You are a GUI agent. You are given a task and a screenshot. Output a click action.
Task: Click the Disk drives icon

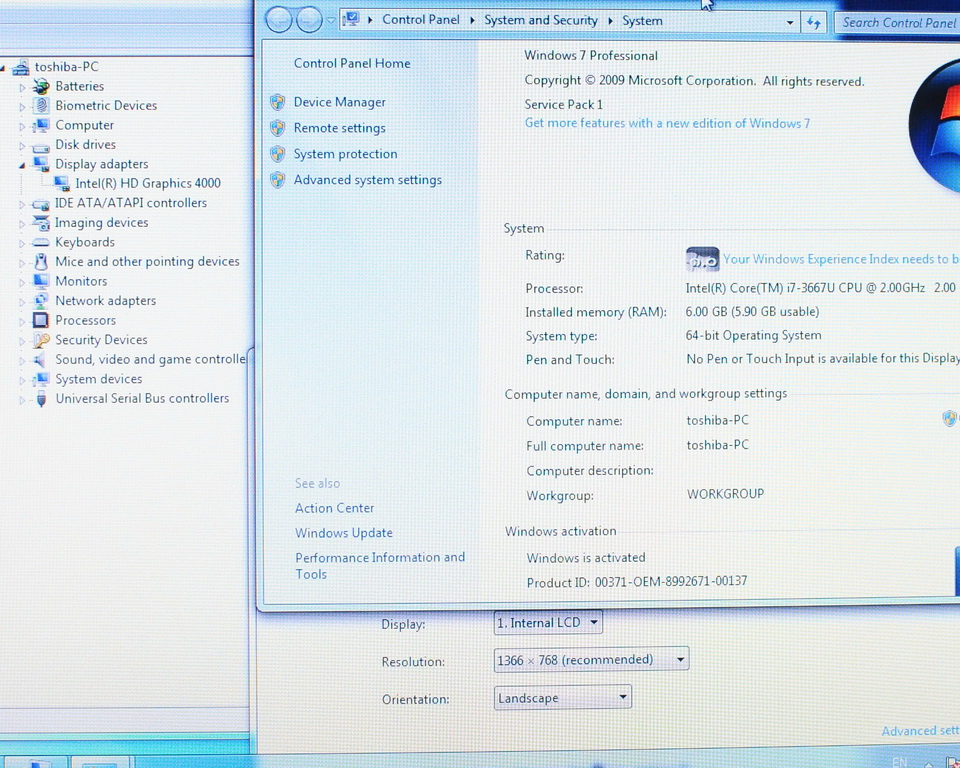point(41,147)
